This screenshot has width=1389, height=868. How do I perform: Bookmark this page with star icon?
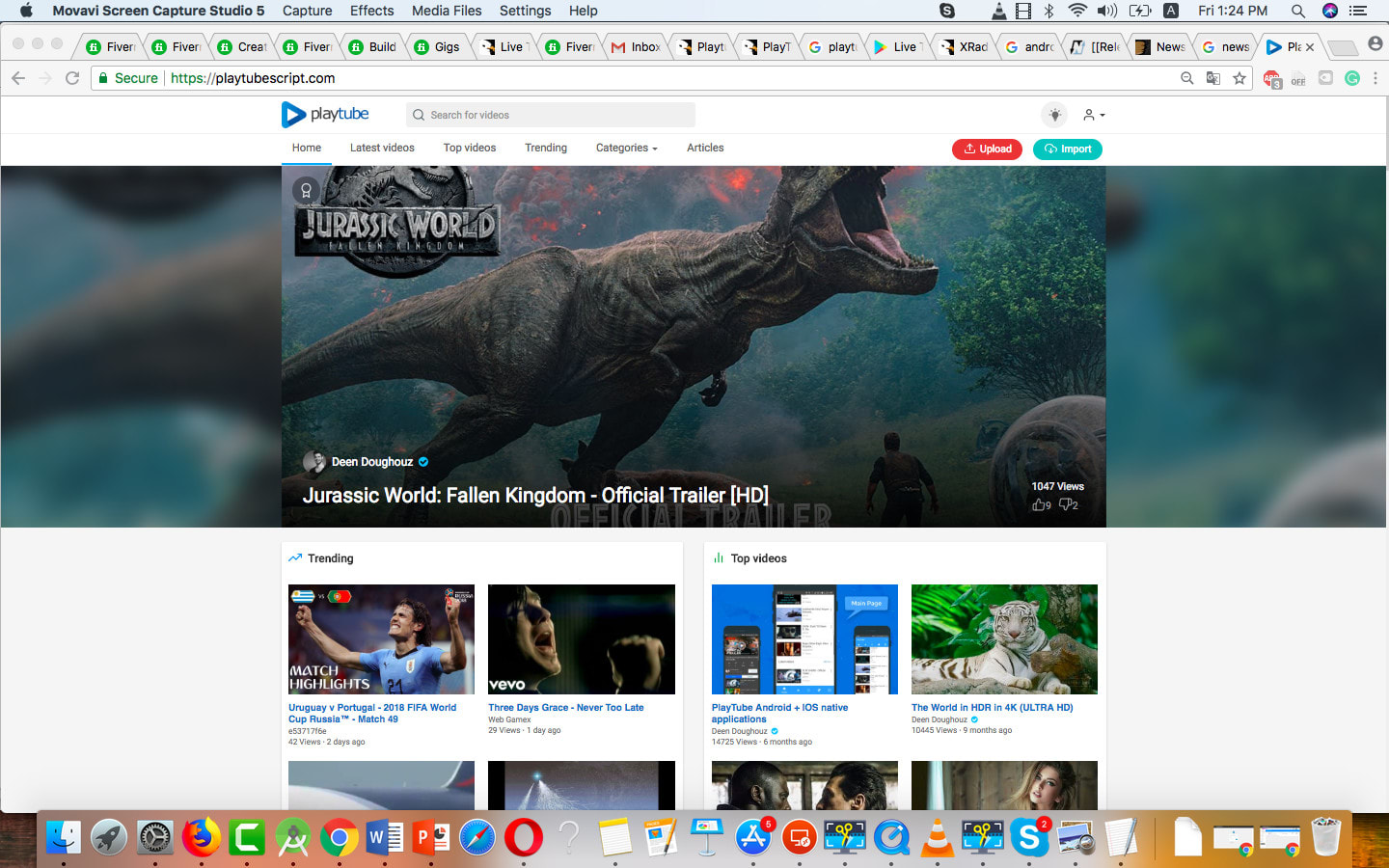[1239, 78]
